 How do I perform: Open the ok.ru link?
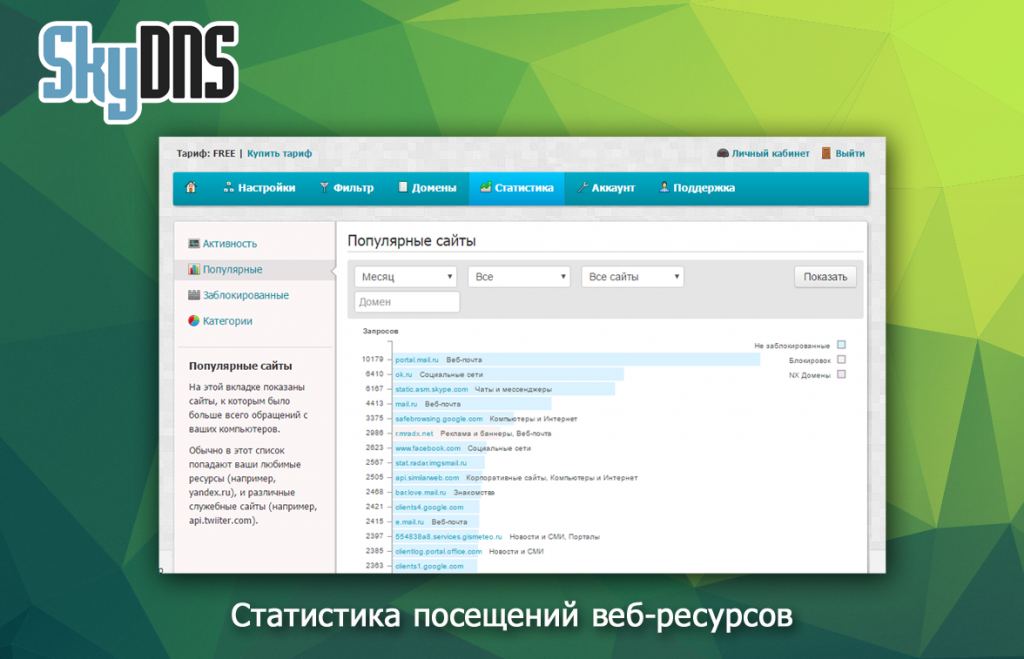tap(404, 375)
